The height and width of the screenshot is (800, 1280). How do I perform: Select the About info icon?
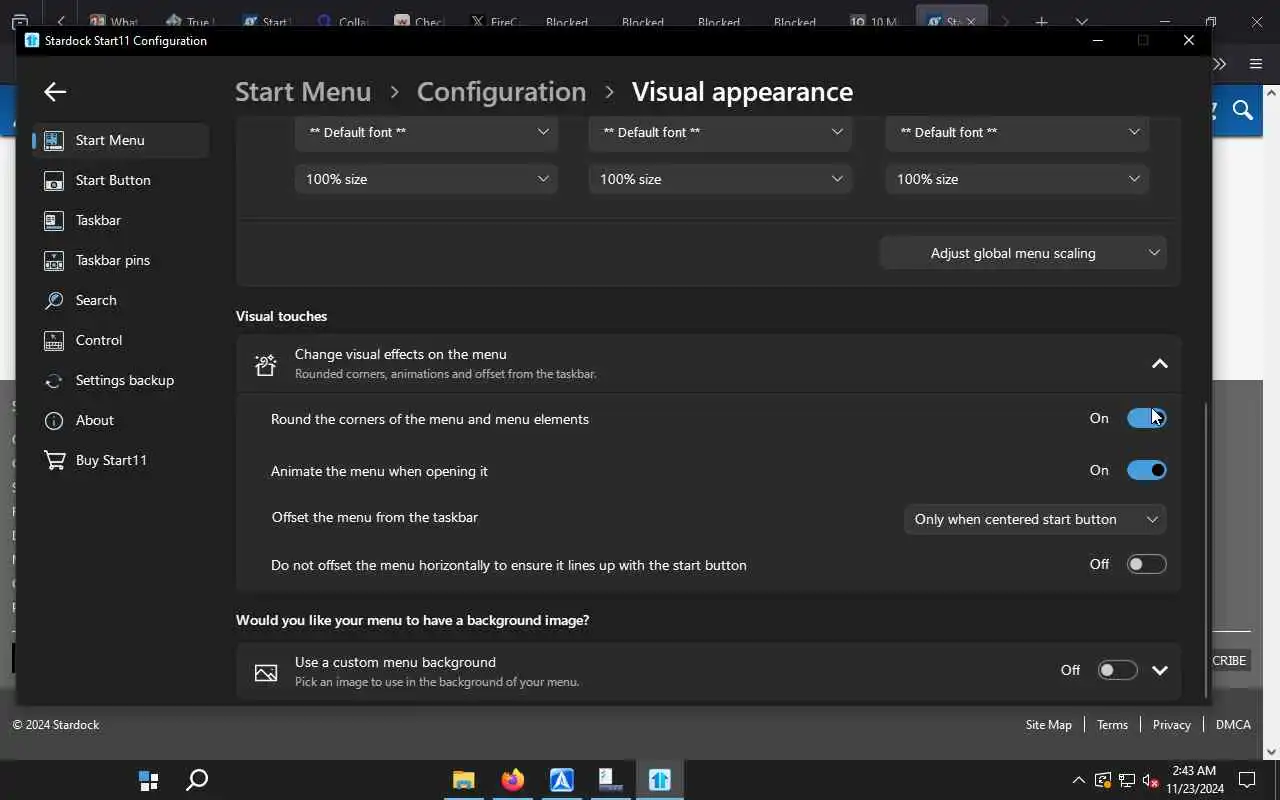54,421
